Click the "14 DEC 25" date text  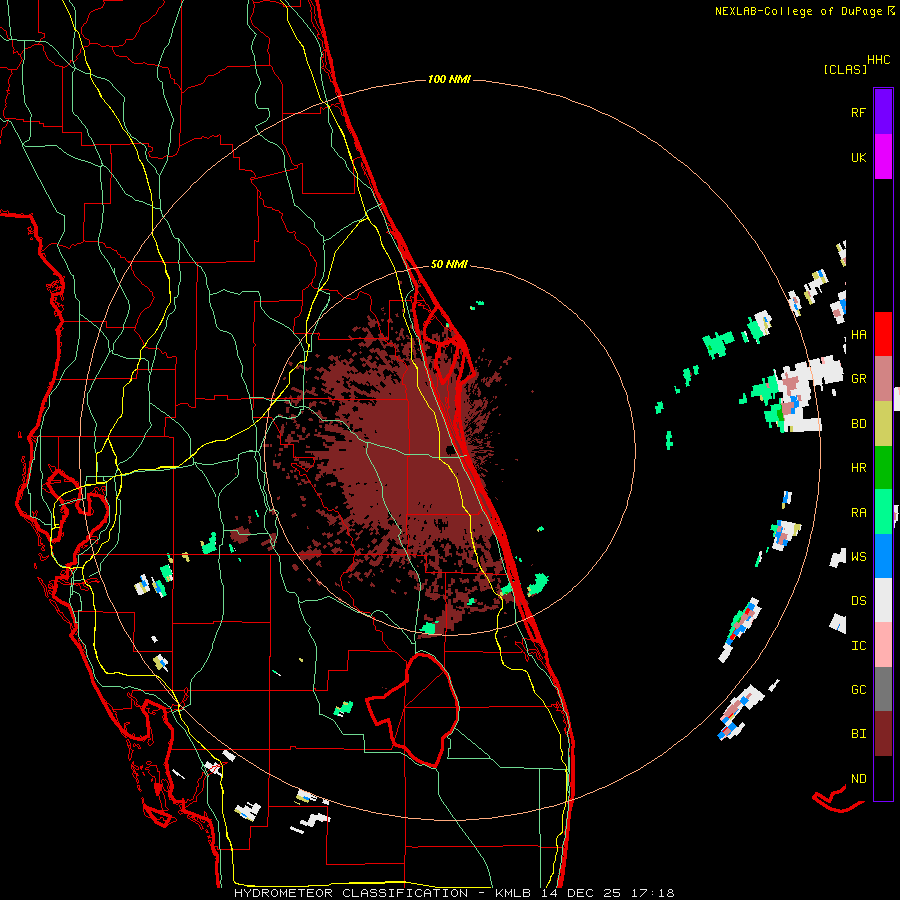579,893
